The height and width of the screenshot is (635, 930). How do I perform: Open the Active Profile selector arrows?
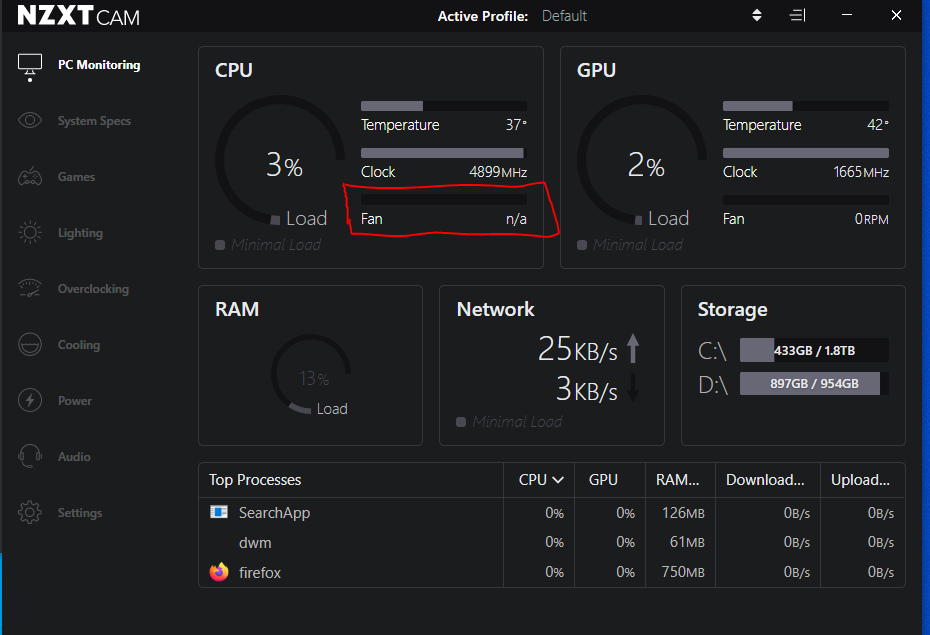[x=757, y=15]
